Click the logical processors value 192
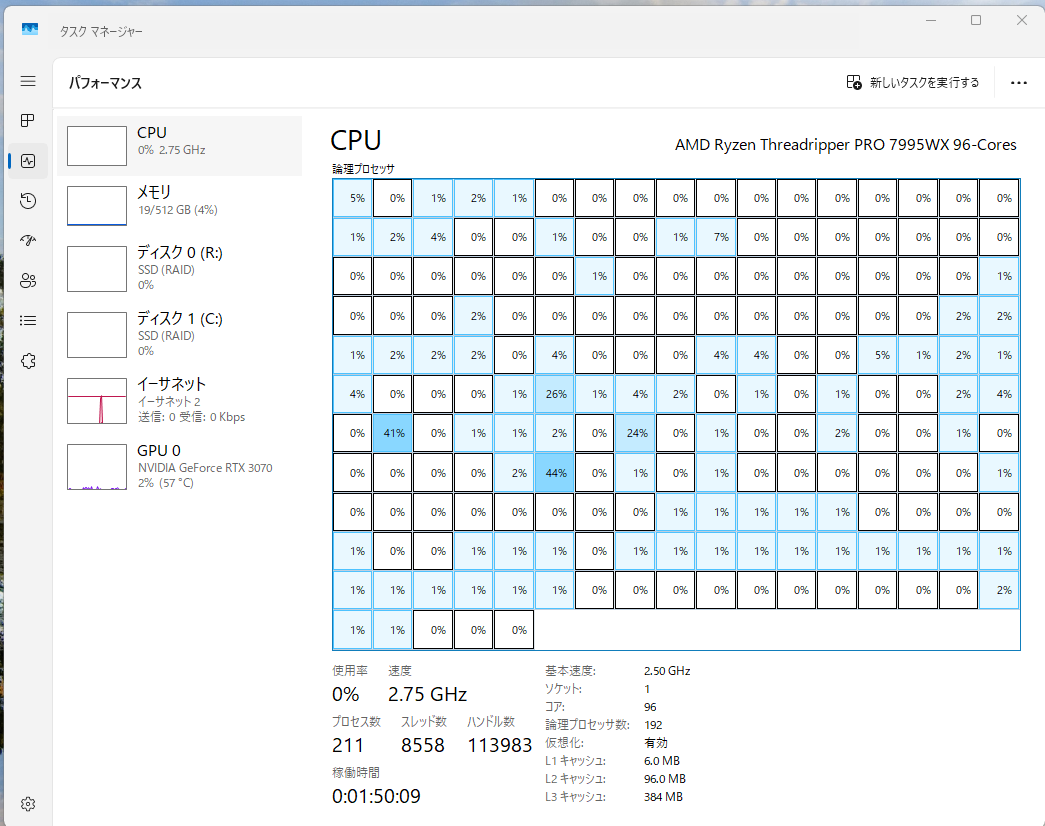The width and height of the screenshot is (1045, 826). pyautogui.click(x=653, y=725)
